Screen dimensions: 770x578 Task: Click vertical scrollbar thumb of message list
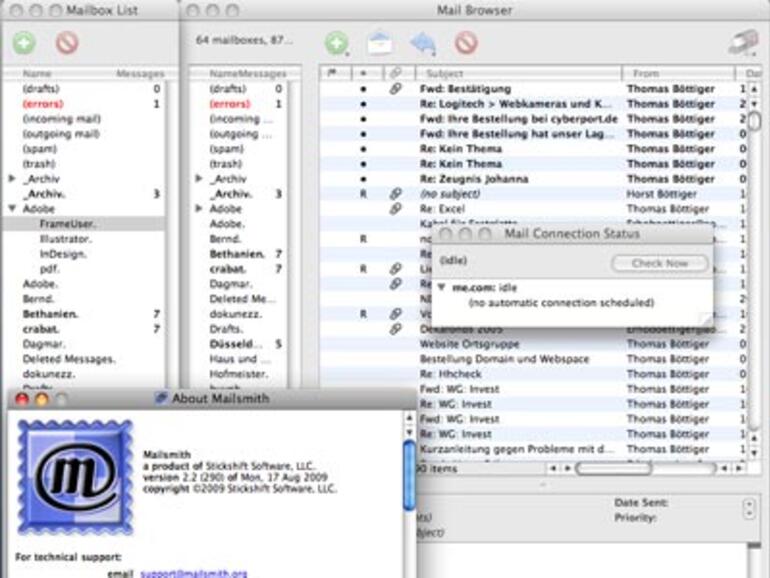point(755,120)
